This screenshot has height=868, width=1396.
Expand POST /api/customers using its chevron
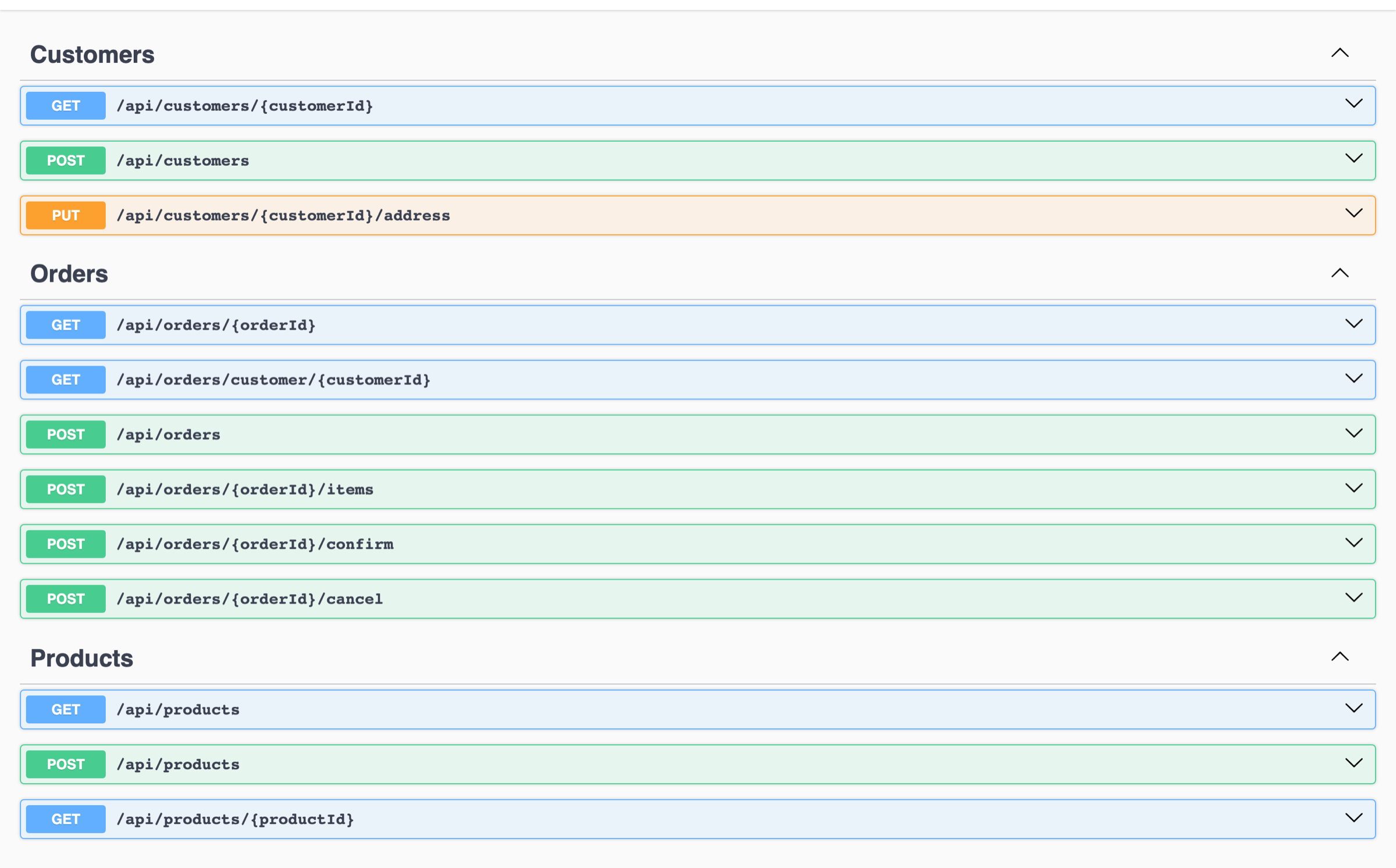click(1354, 159)
